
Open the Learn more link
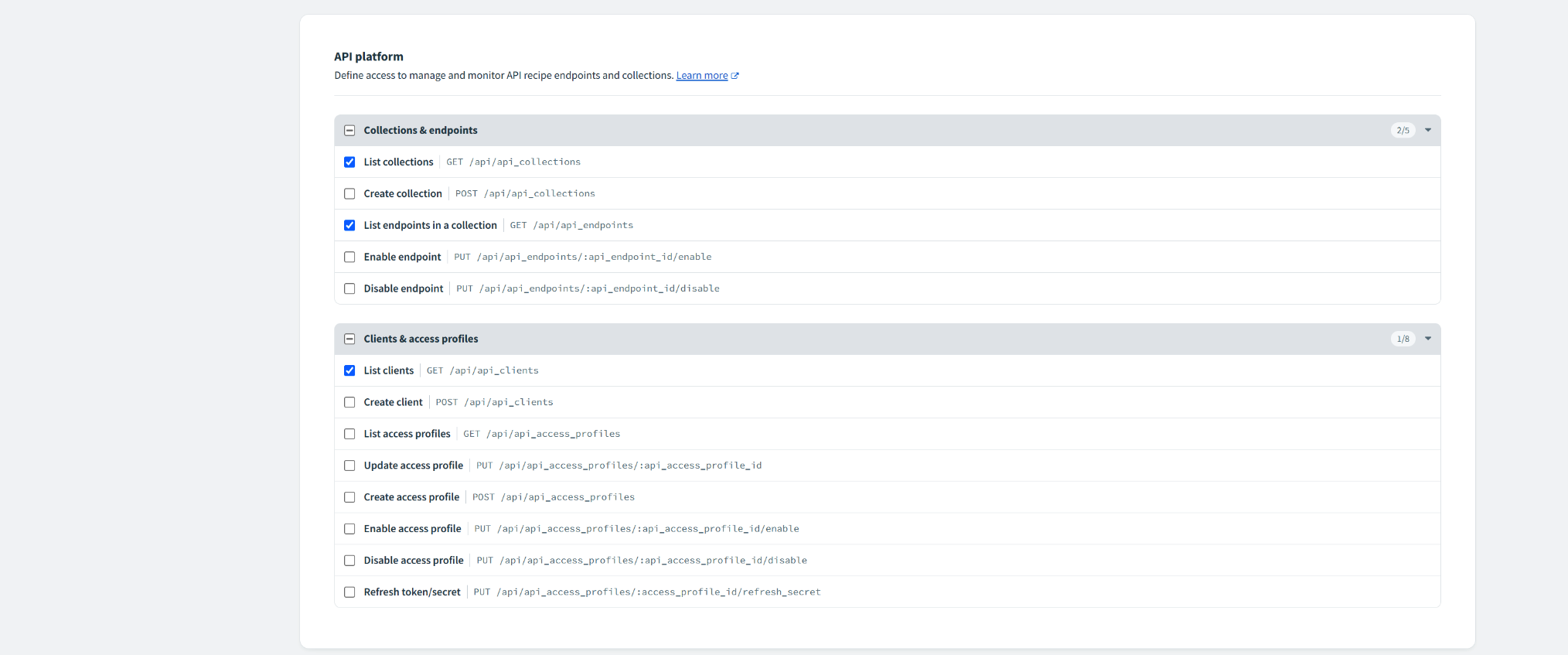(701, 76)
